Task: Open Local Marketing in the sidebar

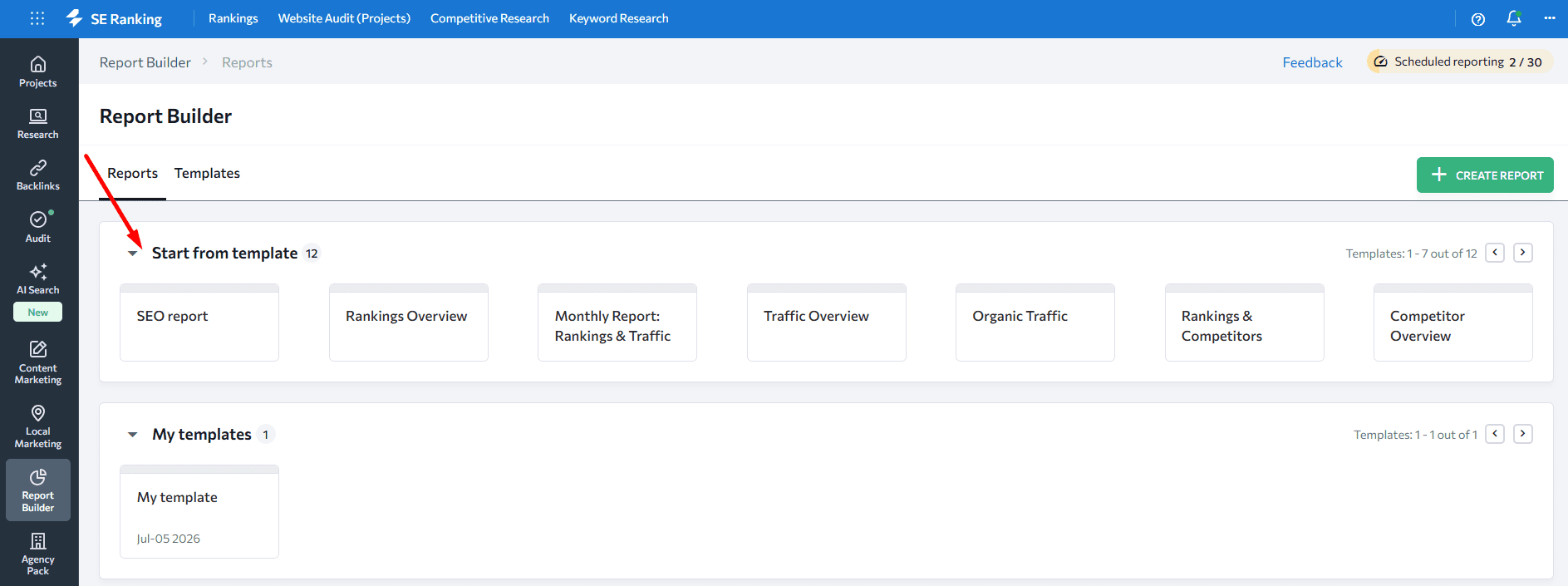Action: (x=38, y=426)
